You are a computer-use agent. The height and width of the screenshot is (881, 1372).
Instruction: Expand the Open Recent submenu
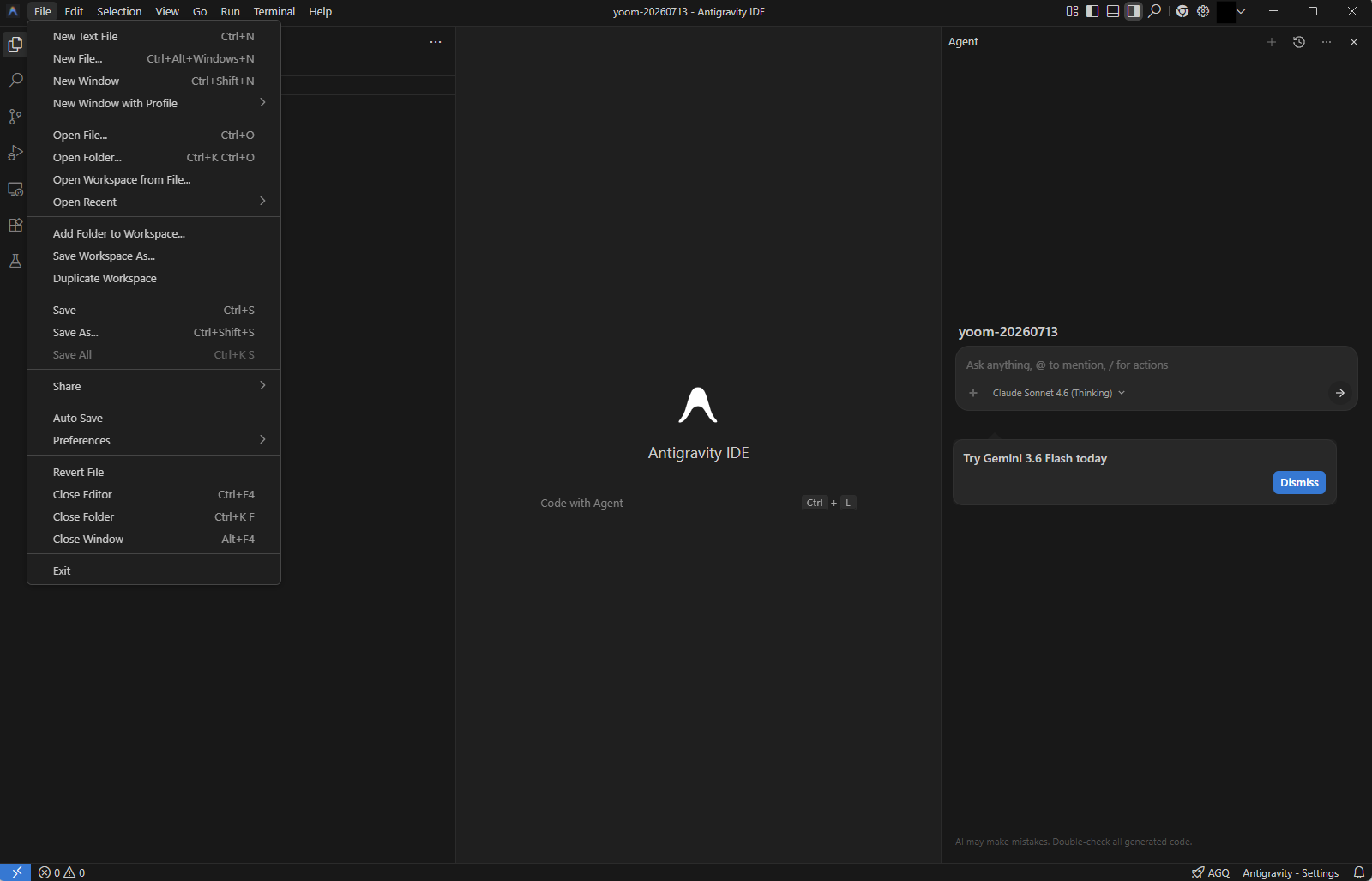point(154,202)
